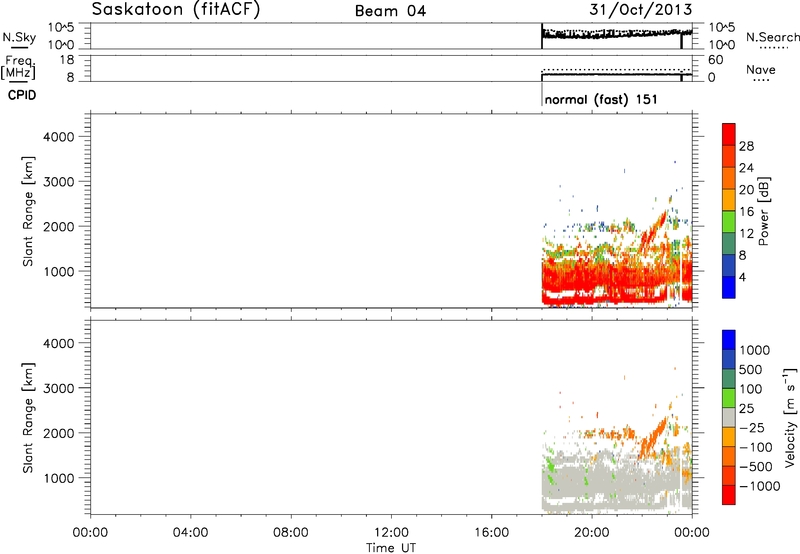Click the '20:00' time tick label
Image resolution: width=800 pixels, height=554 pixels.
coord(591,533)
